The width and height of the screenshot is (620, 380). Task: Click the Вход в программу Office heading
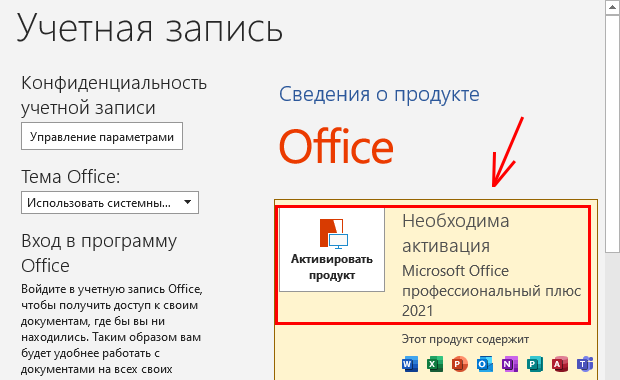point(99,253)
